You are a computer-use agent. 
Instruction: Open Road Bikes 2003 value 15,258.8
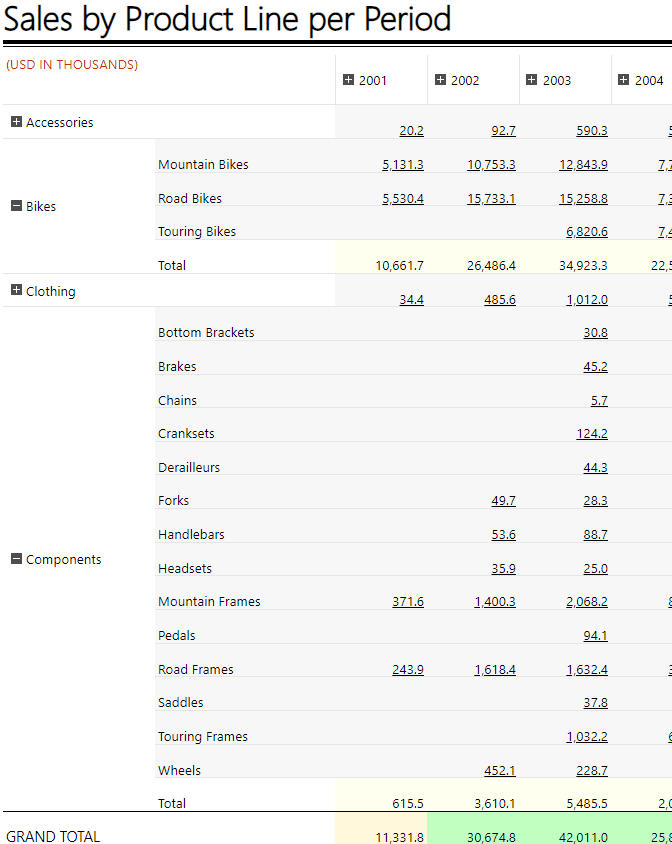pos(583,199)
